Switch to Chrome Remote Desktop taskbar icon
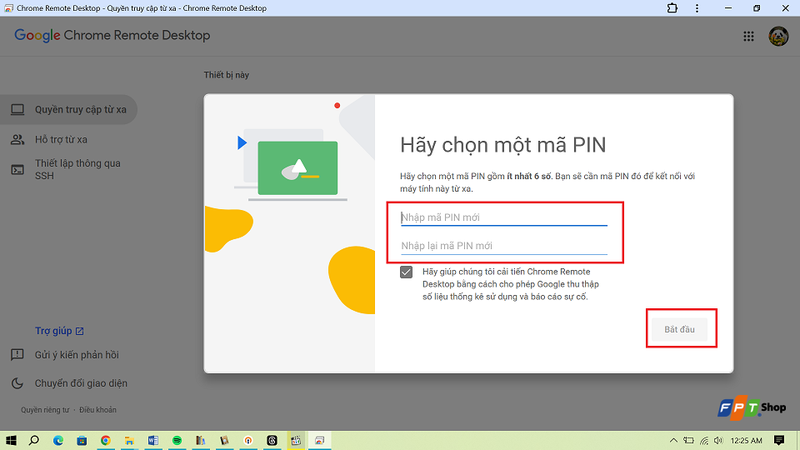The height and width of the screenshot is (450, 800). (x=319, y=440)
